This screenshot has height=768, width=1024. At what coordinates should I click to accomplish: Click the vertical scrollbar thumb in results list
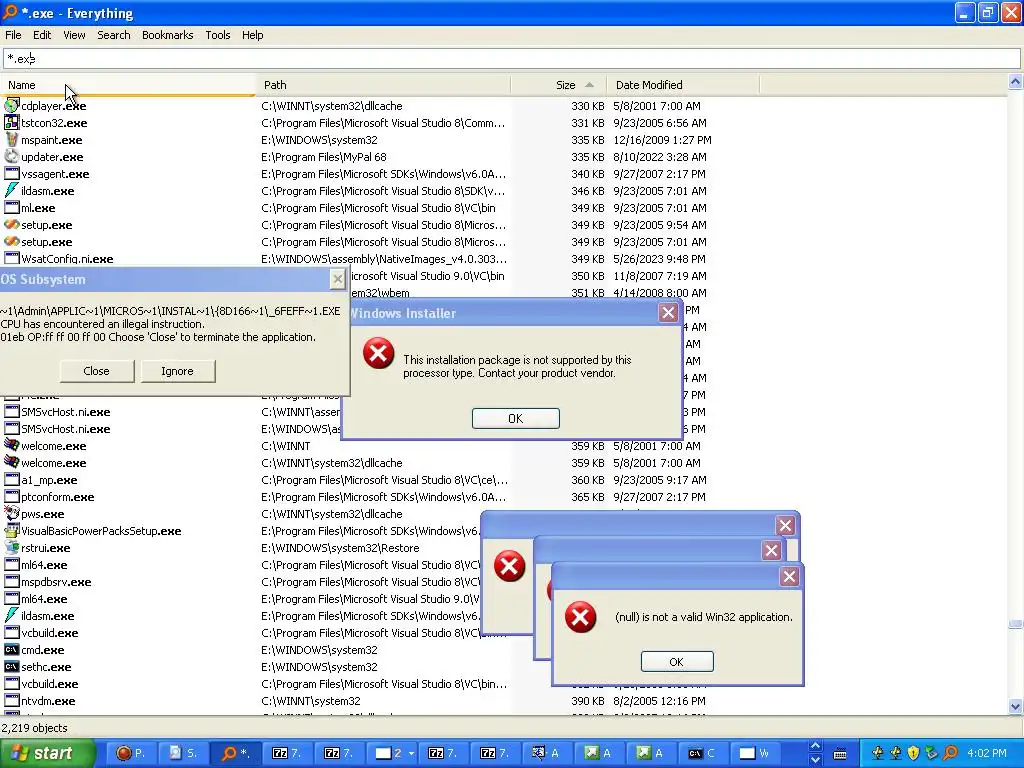pos(1015,624)
